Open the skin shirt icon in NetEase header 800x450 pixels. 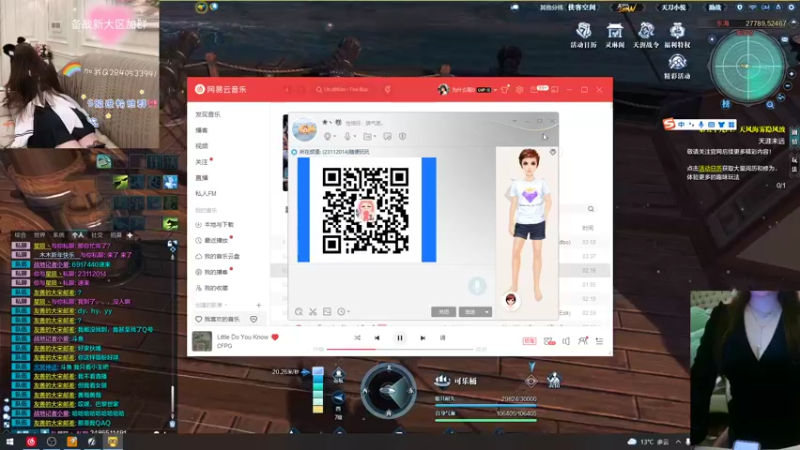(x=505, y=90)
